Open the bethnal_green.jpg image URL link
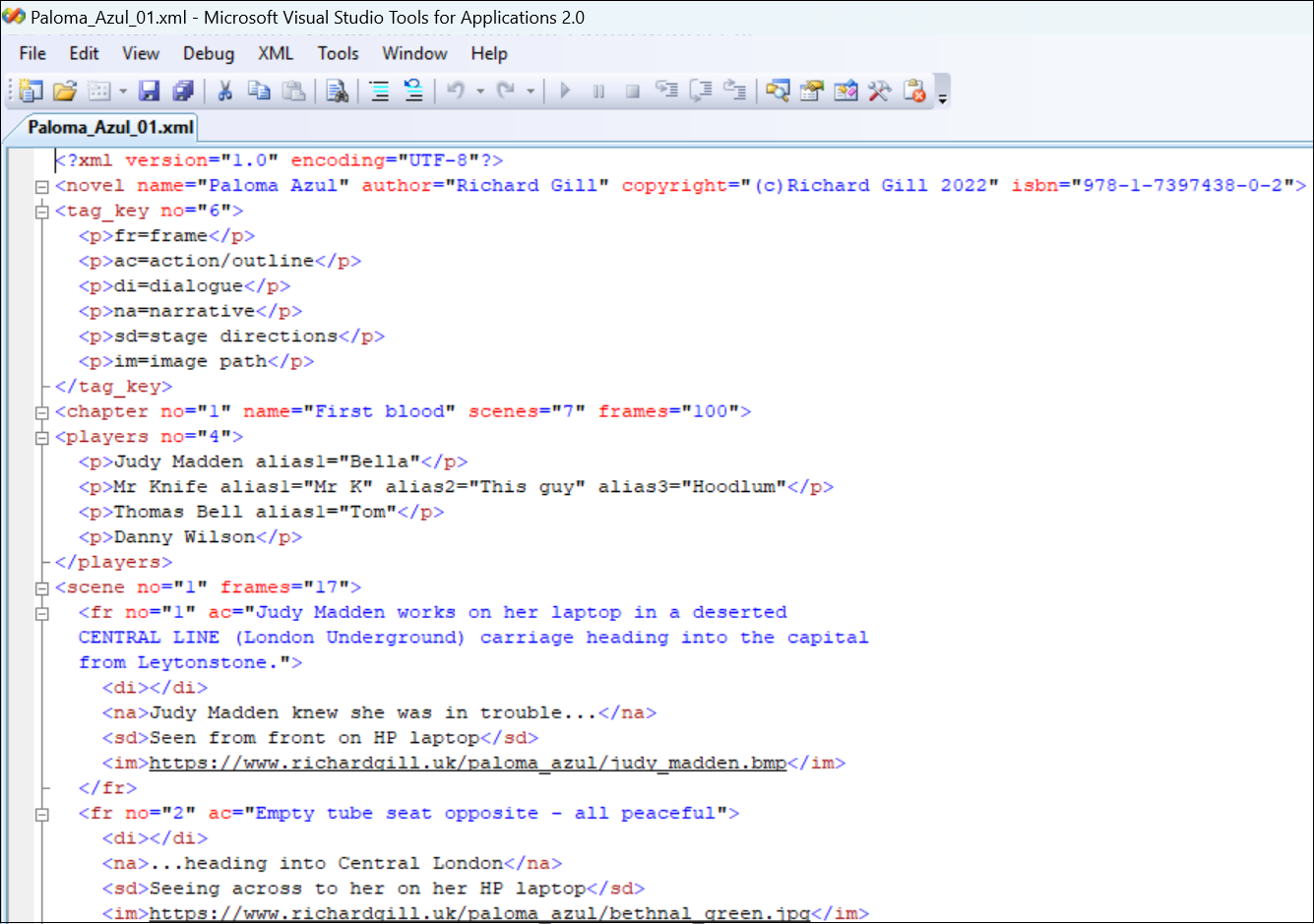Viewport: 1314px width, 924px height. pos(479,913)
